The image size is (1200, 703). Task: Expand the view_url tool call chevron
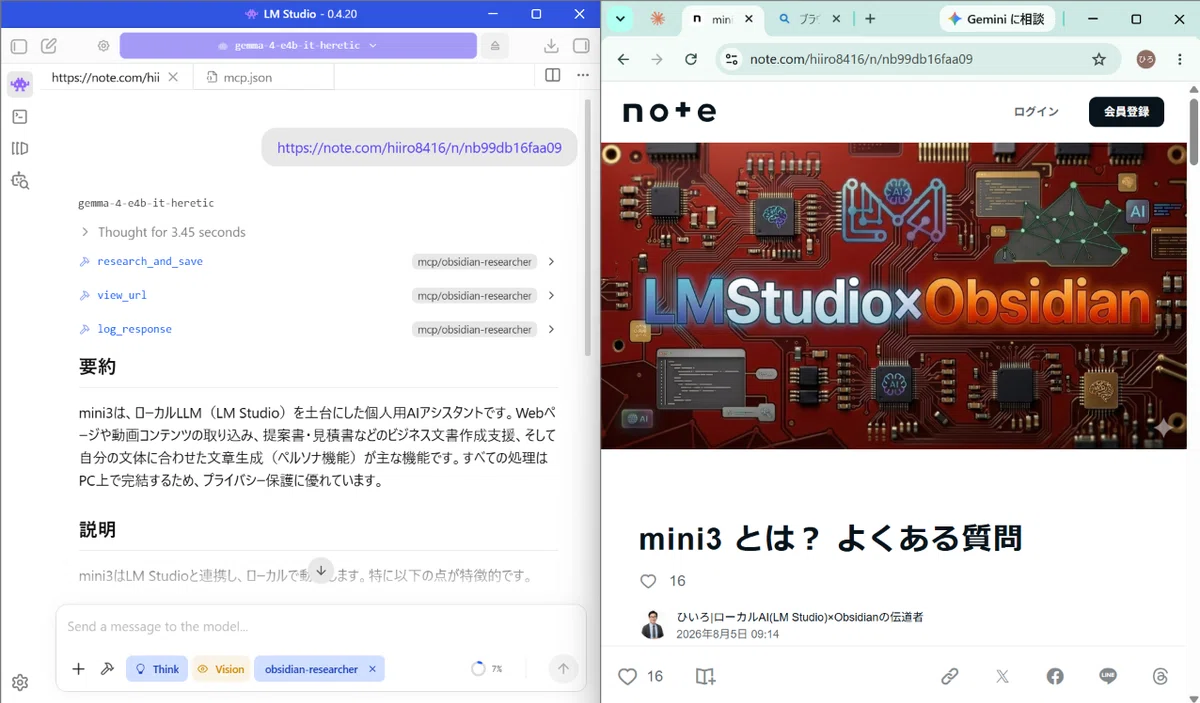click(x=551, y=296)
